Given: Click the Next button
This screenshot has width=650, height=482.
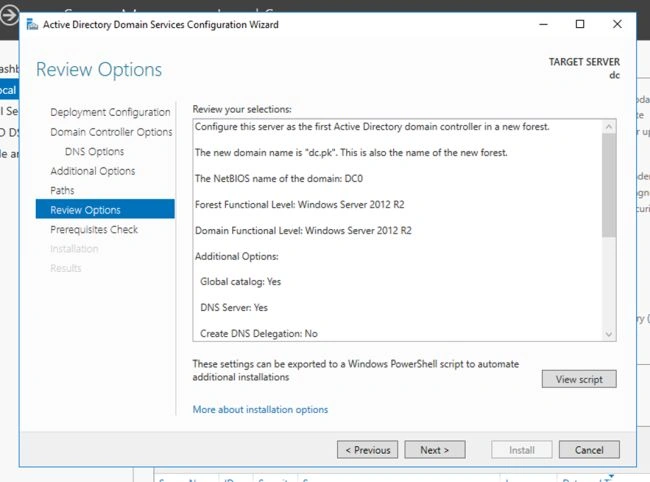Looking at the screenshot, I should [x=434, y=450].
